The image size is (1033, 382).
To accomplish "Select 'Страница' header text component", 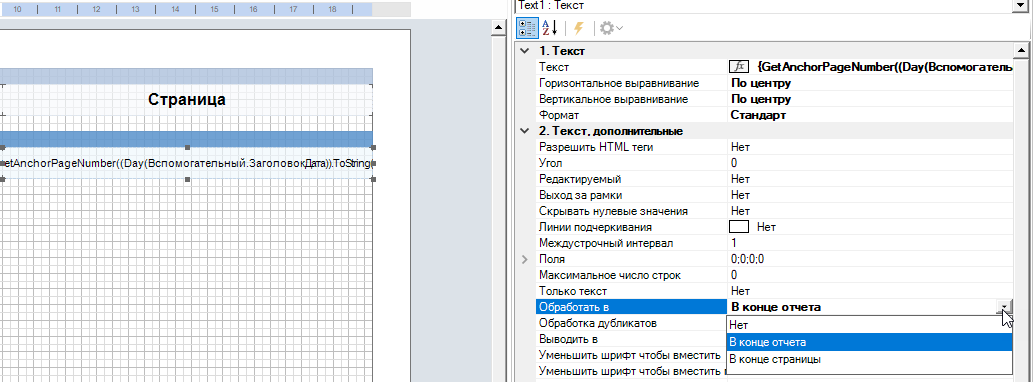I will pyautogui.click(x=186, y=100).
